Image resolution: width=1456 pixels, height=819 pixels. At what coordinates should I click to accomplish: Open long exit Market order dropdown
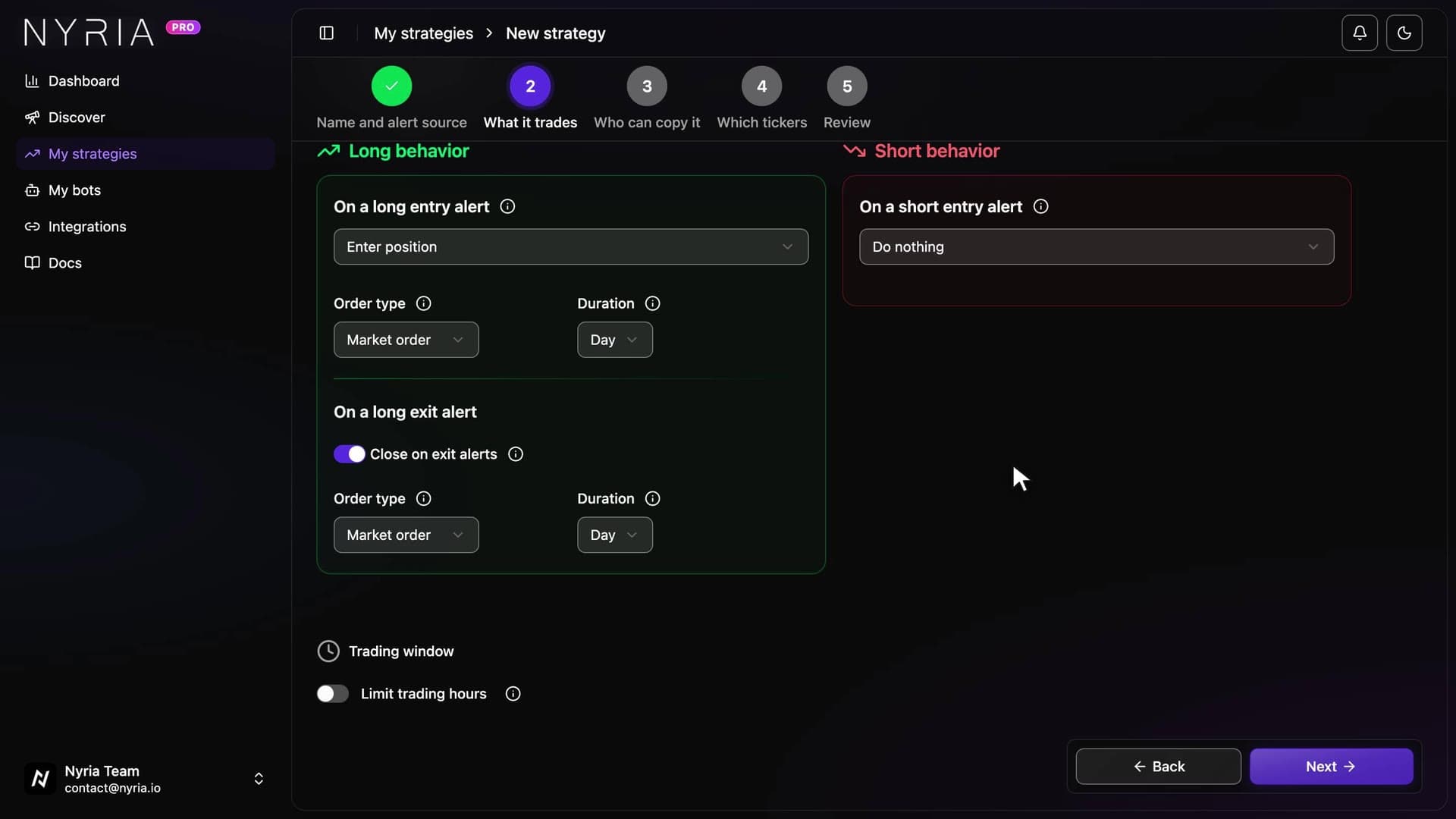(x=406, y=535)
